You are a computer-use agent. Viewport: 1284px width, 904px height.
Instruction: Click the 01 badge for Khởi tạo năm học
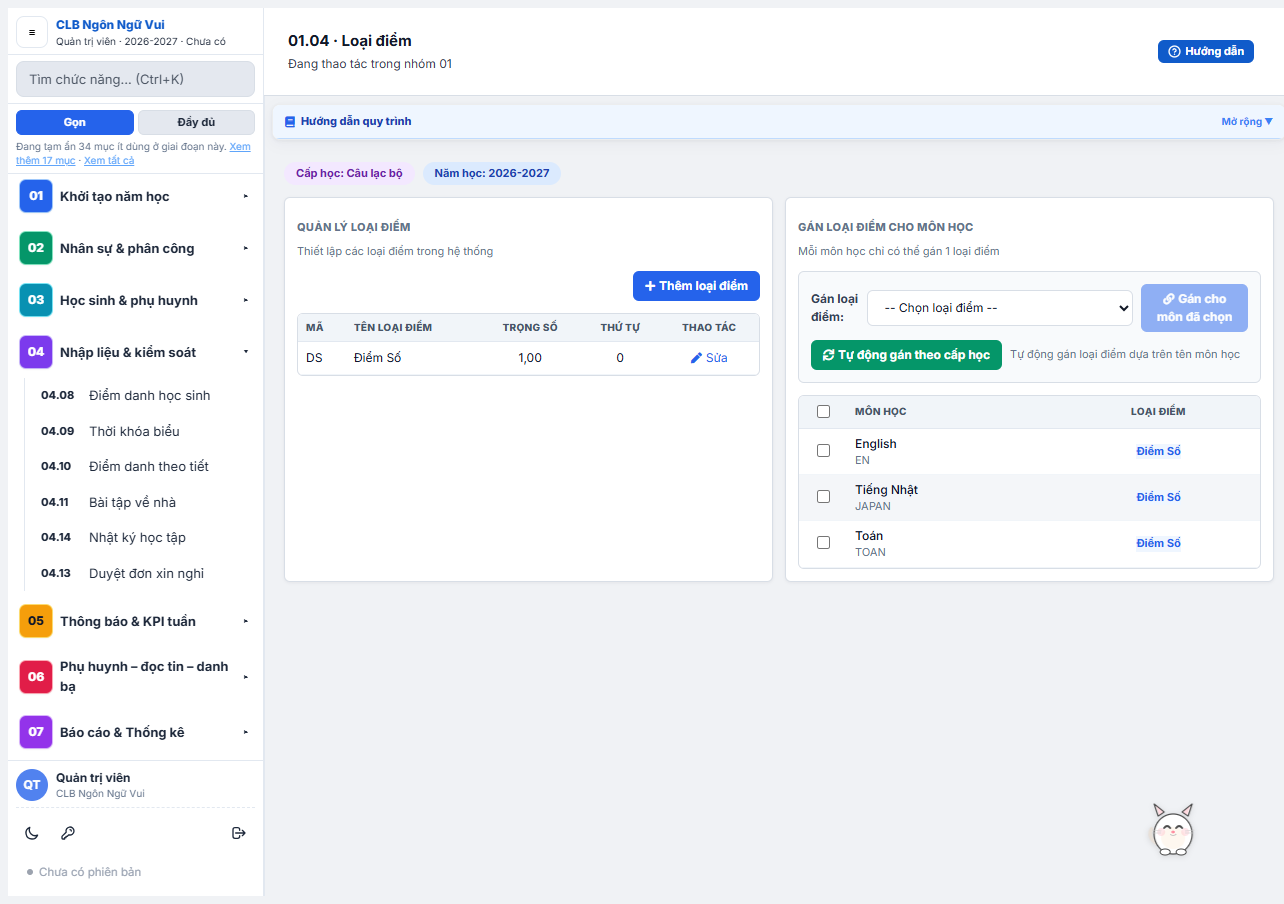pos(36,196)
